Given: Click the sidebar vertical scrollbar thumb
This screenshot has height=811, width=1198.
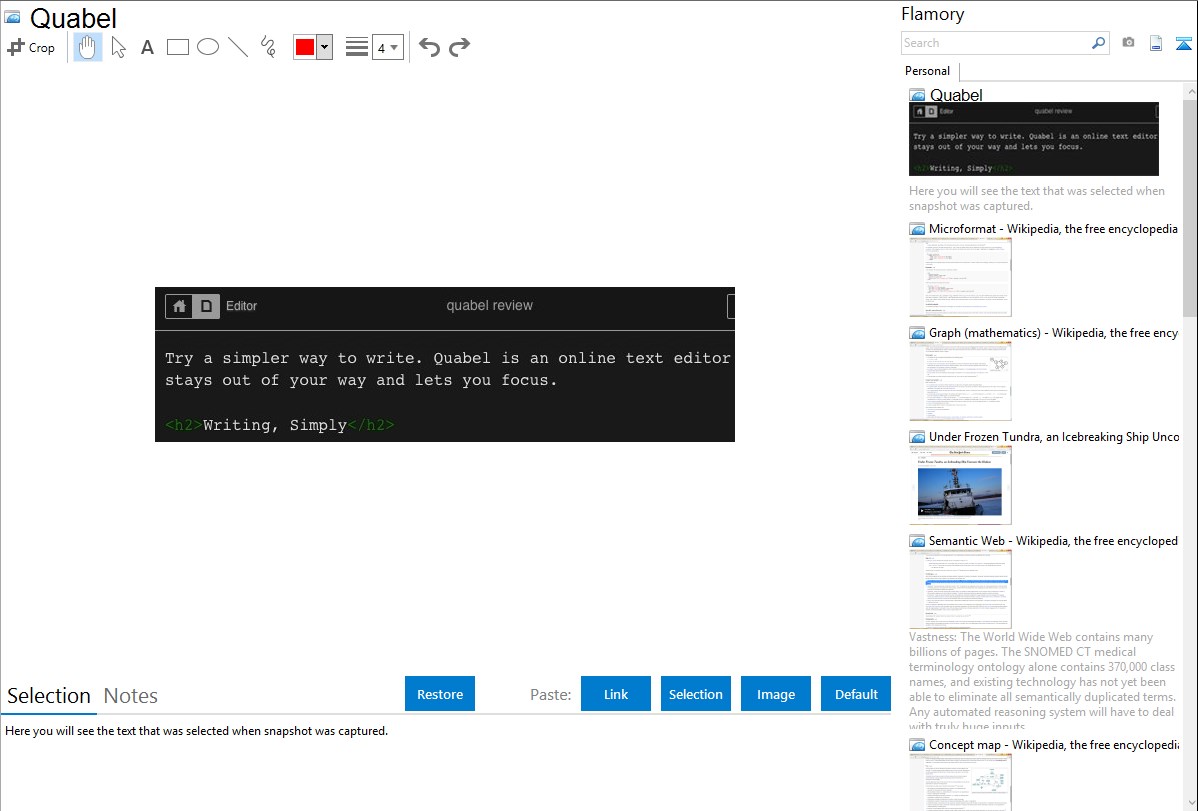Looking at the screenshot, I should click(1190, 208).
